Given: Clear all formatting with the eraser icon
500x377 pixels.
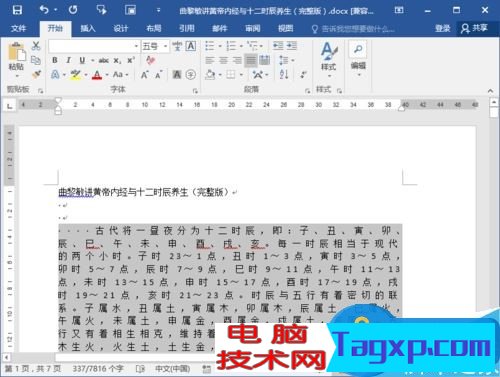Looking at the screenshot, I should point(150,60).
